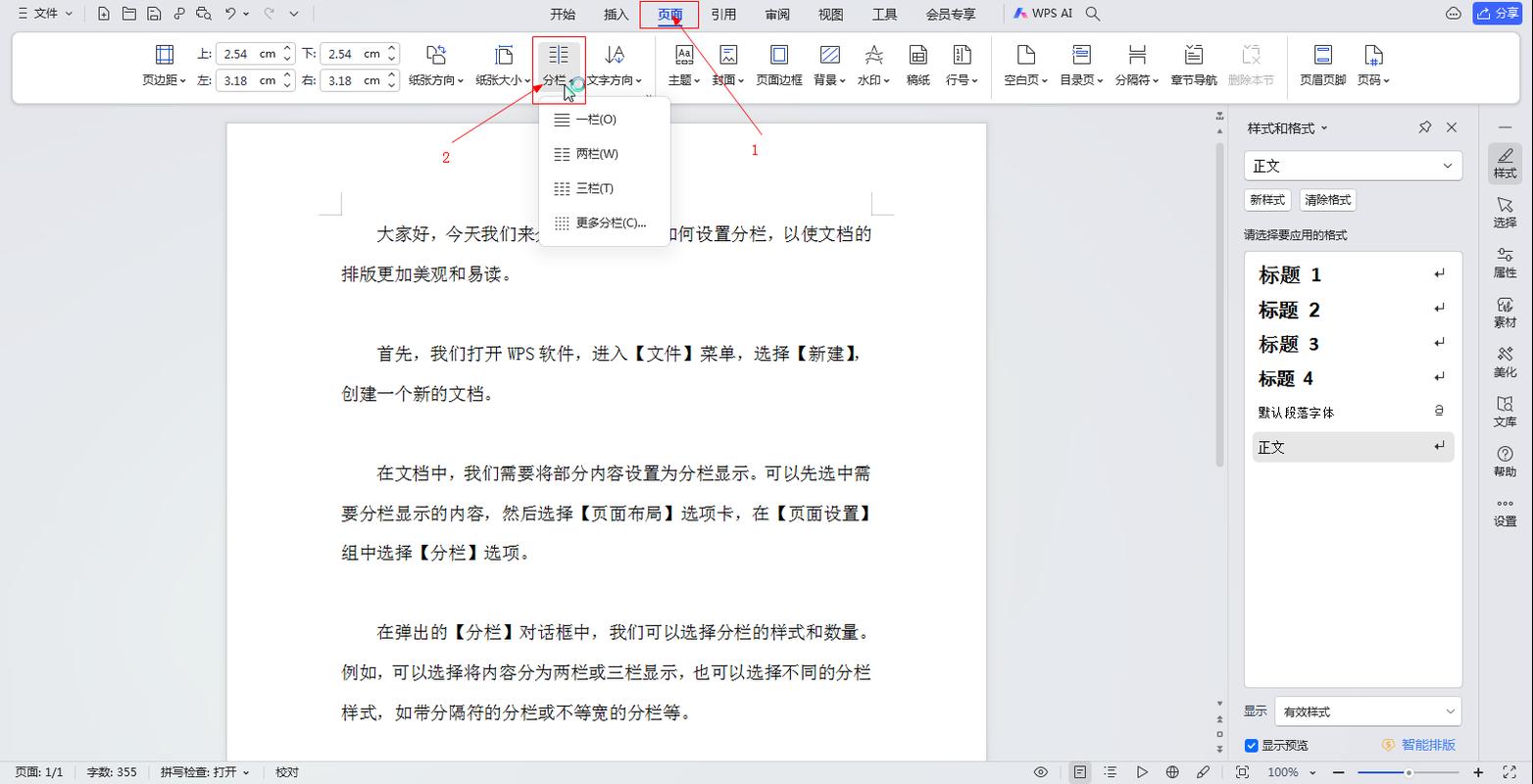
Task: Switch to the 引用 tab
Action: click(723, 14)
